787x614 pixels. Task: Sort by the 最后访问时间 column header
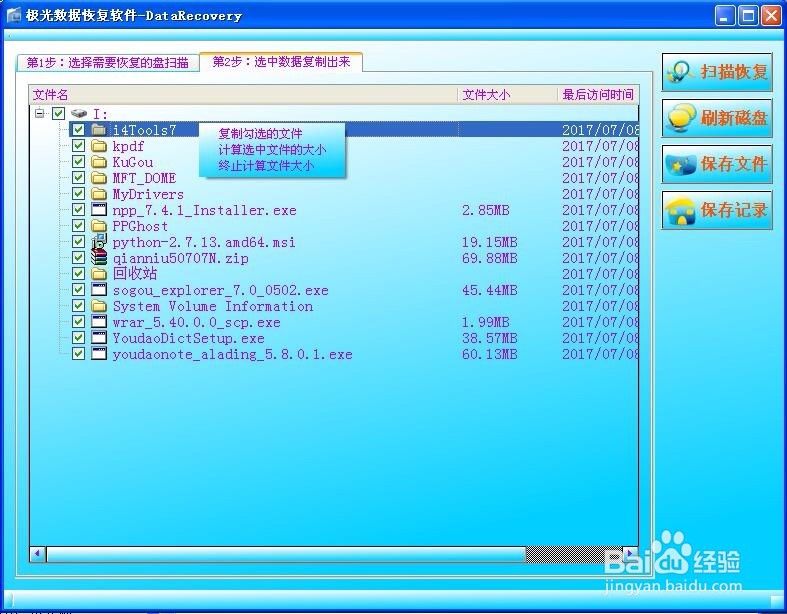tap(598, 95)
